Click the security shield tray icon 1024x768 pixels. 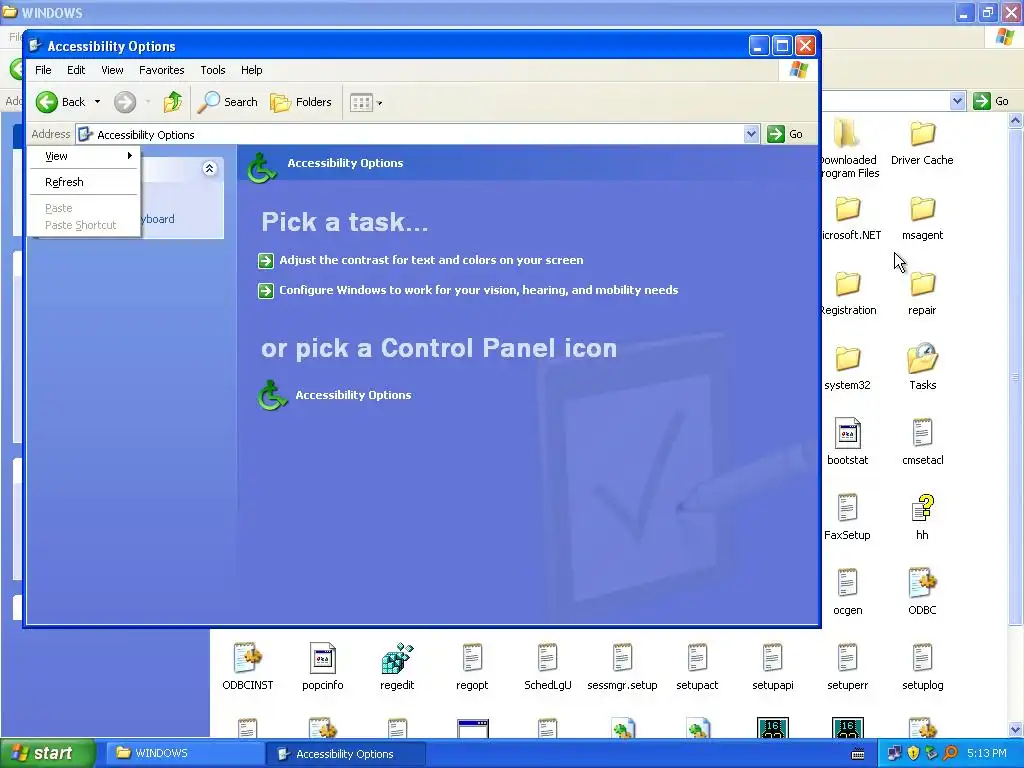click(x=913, y=754)
